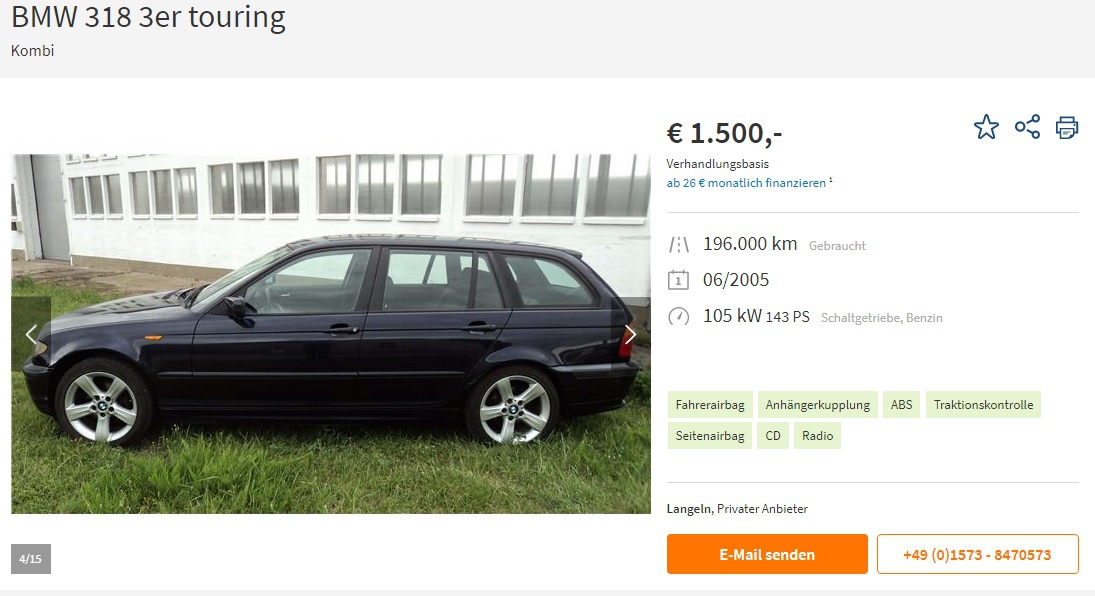Click the ABS feature tag
Screen dimensions: 1095x596
[901, 405]
